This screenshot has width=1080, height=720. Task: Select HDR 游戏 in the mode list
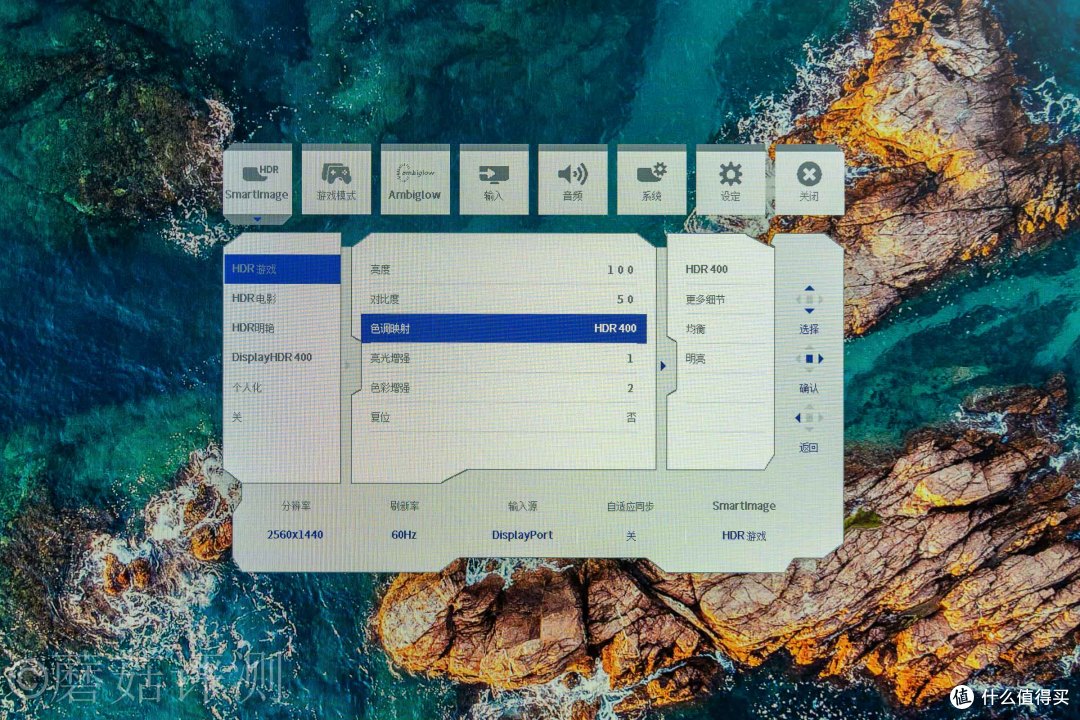(x=282, y=269)
